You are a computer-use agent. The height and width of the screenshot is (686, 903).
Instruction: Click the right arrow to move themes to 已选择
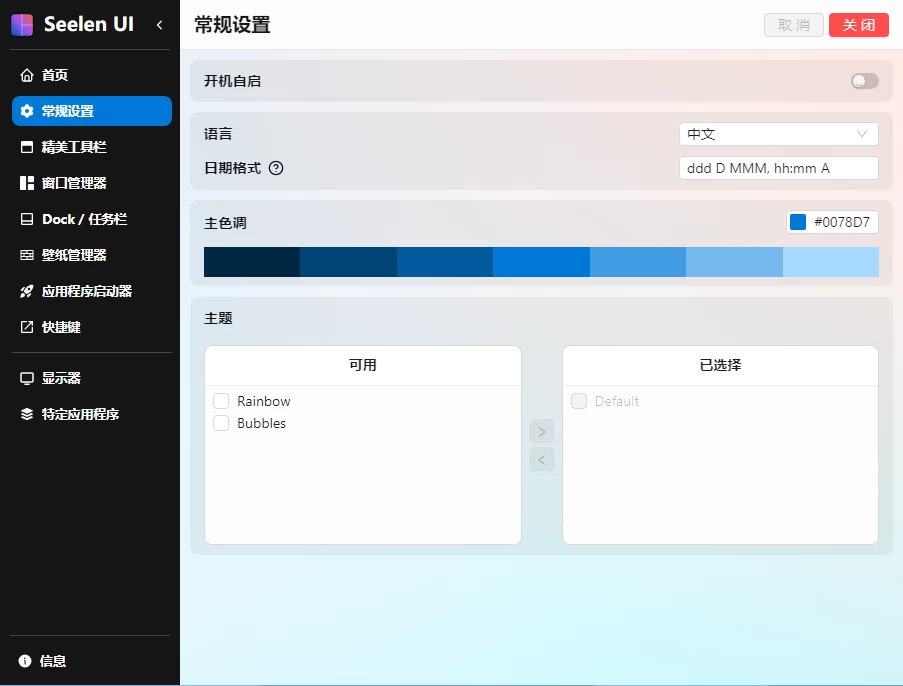coord(541,432)
